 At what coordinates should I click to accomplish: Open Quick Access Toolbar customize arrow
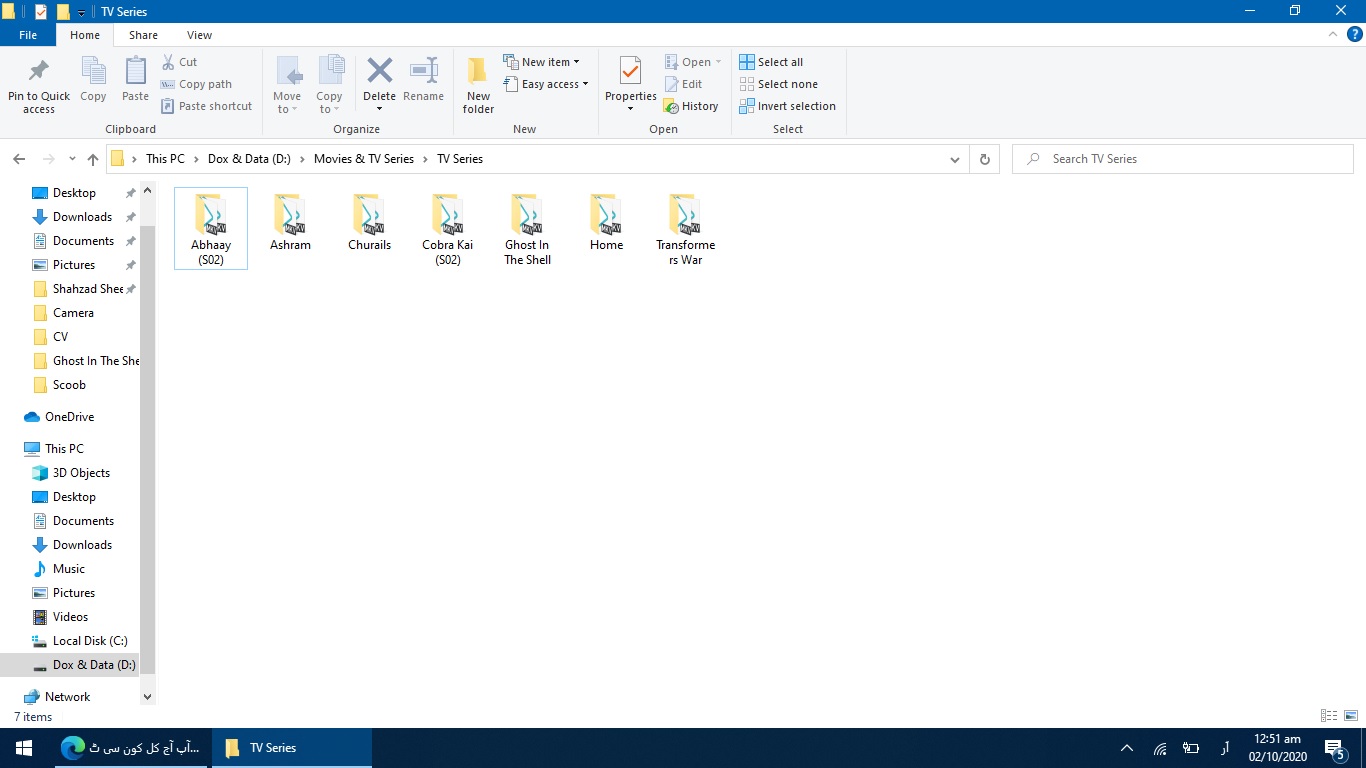(x=82, y=12)
